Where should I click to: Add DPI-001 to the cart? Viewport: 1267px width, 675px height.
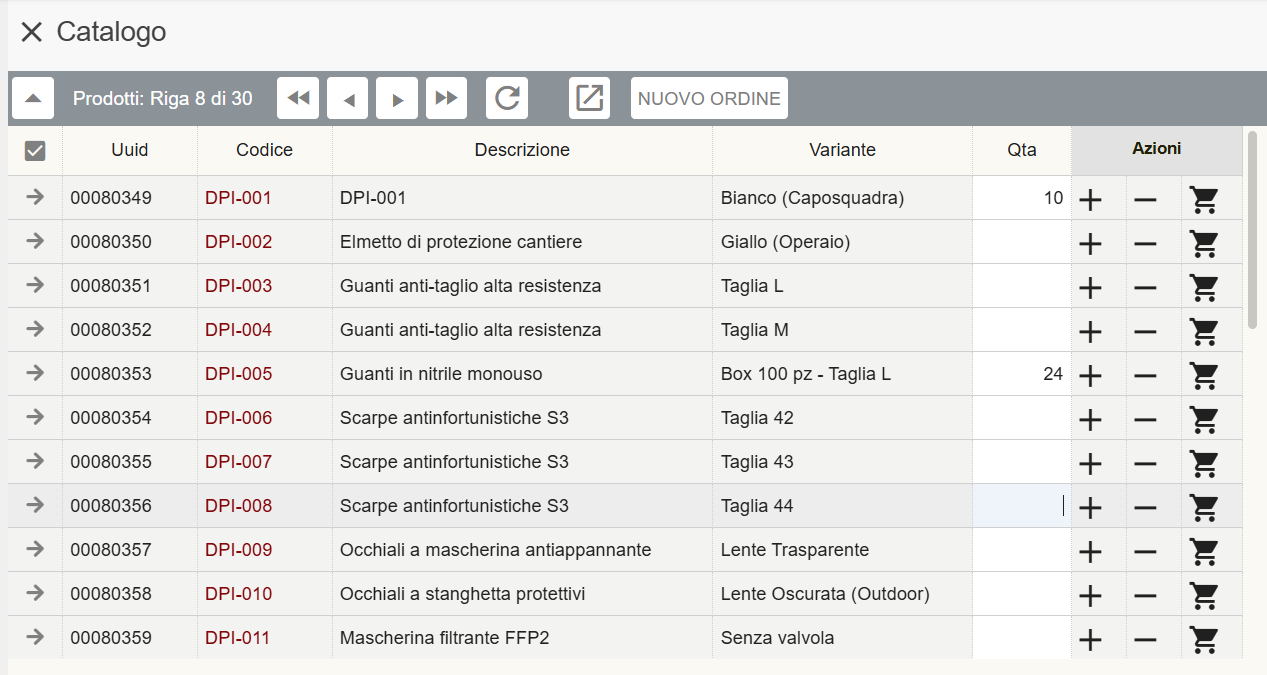coord(1205,199)
